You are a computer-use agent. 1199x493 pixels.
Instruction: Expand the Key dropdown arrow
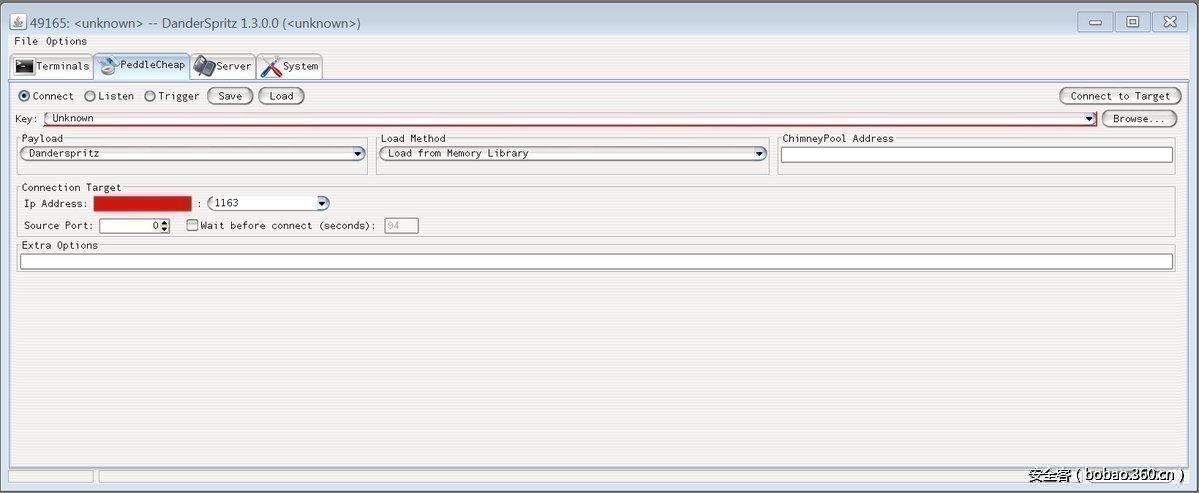(1089, 119)
